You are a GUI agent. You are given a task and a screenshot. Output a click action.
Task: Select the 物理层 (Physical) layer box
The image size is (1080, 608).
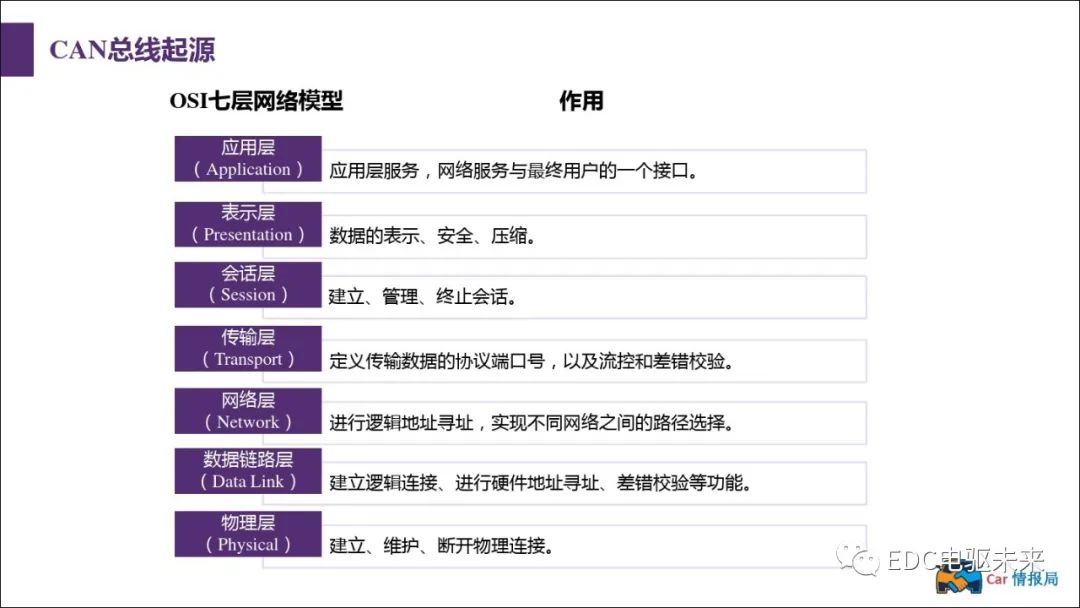pyautogui.click(x=248, y=534)
